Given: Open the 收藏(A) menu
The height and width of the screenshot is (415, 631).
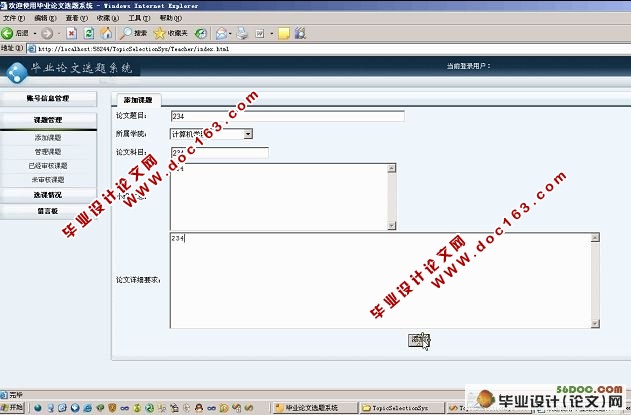Looking at the screenshot, I should [108, 18].
